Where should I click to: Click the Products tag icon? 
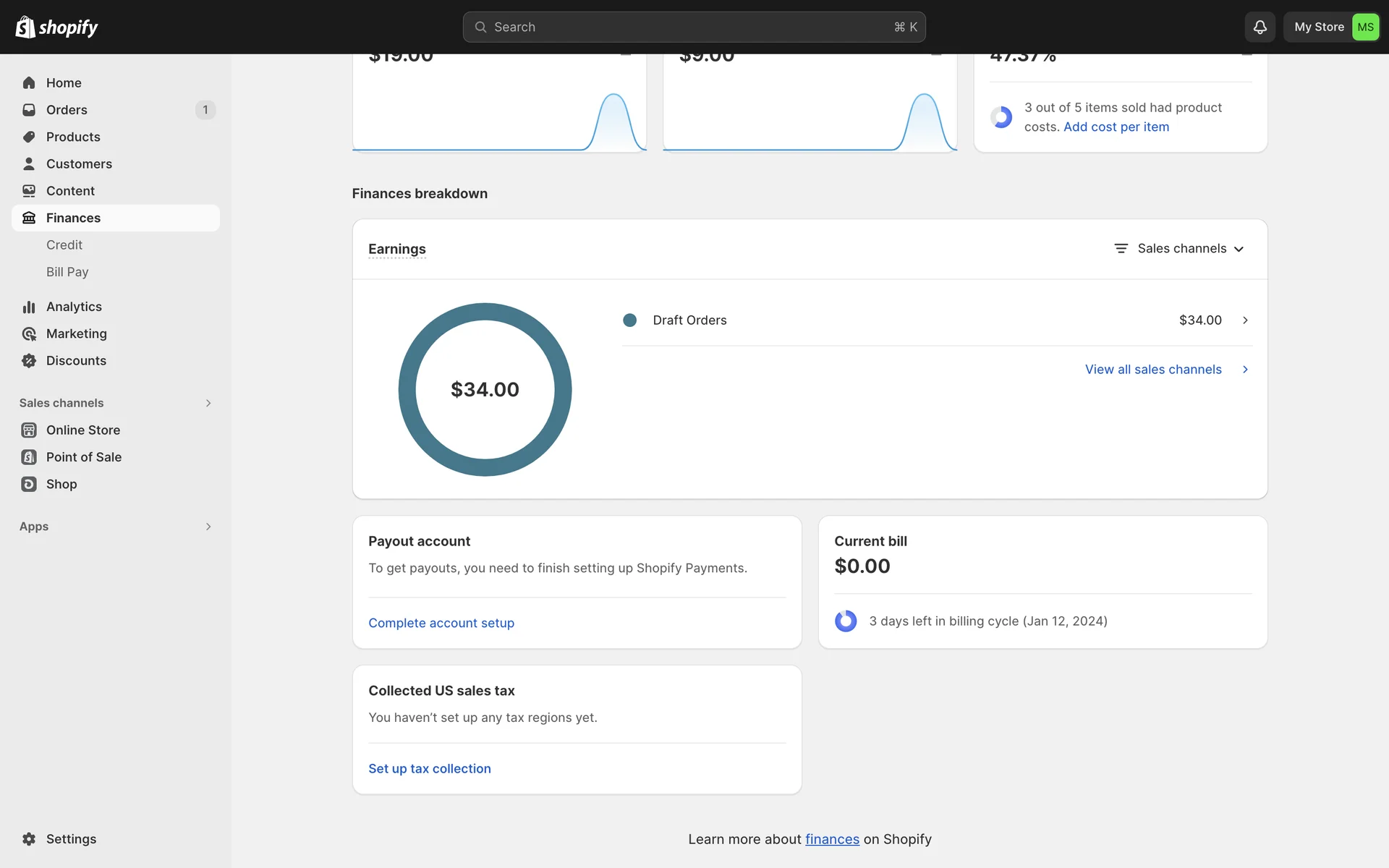tap(29, 137)
